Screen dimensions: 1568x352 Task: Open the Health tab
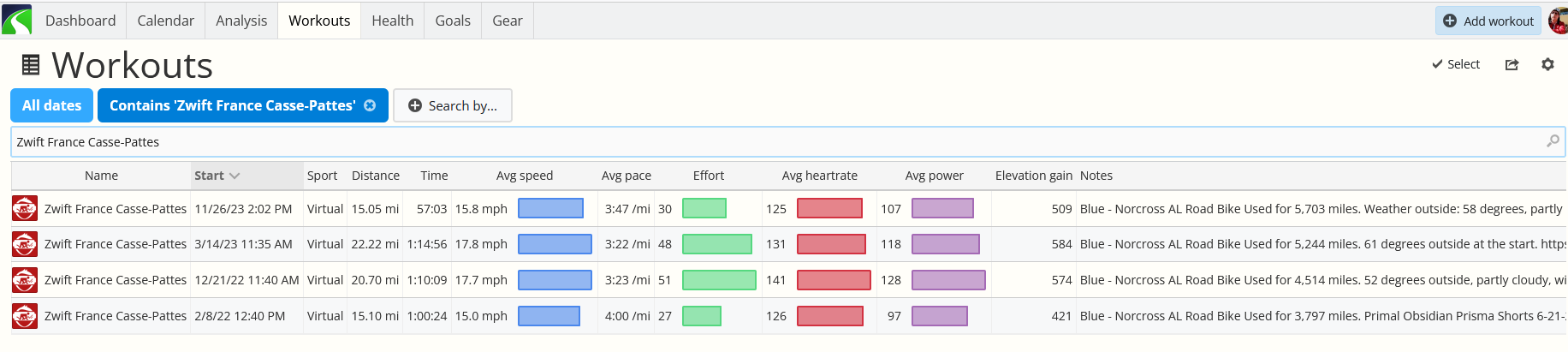click(393, 21)
